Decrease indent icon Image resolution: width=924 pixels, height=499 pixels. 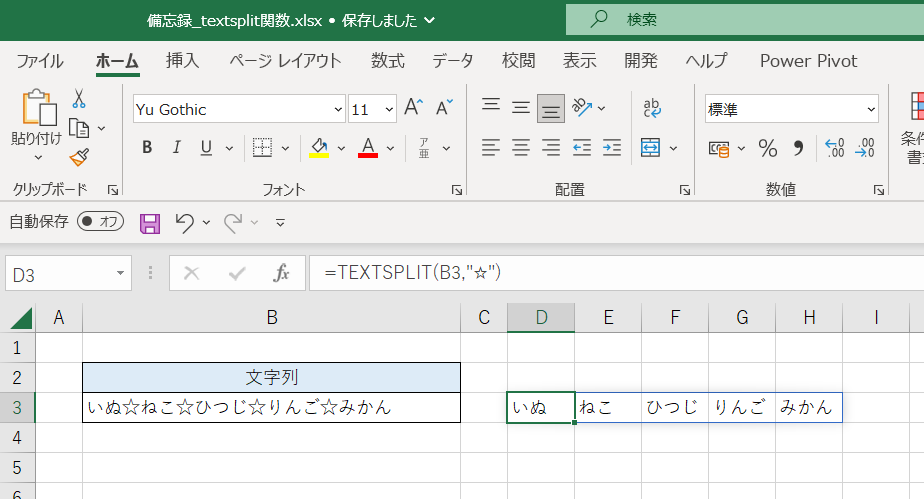tap(582, 147)
